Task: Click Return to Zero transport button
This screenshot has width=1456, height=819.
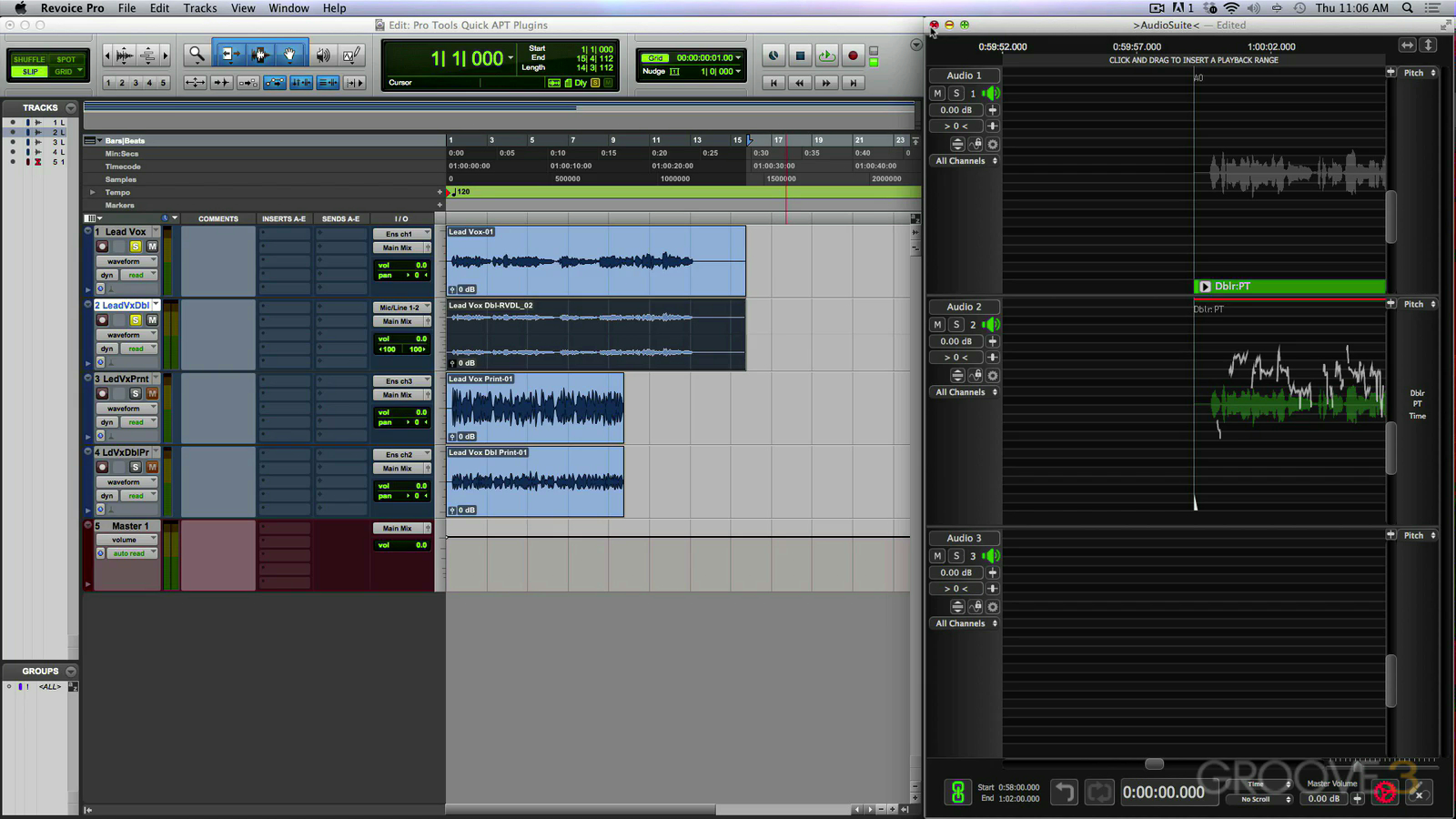Action: pos(773,83)
